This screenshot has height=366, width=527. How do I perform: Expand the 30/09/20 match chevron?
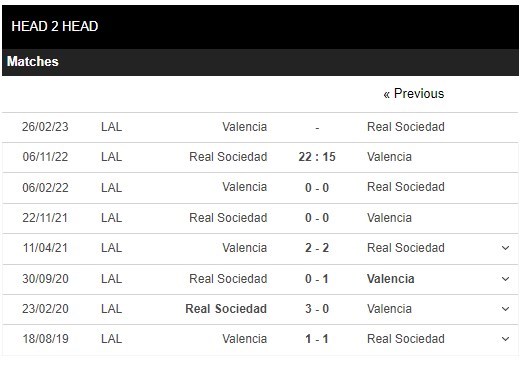[505, 279]
